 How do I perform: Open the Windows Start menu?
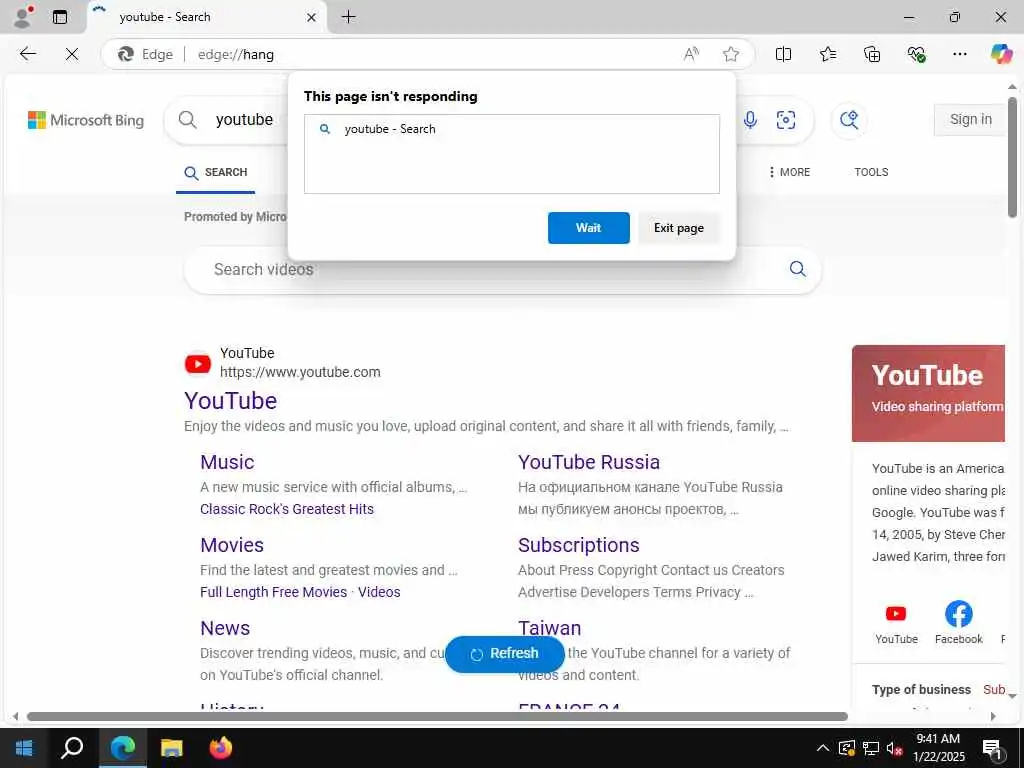(24, 748)
